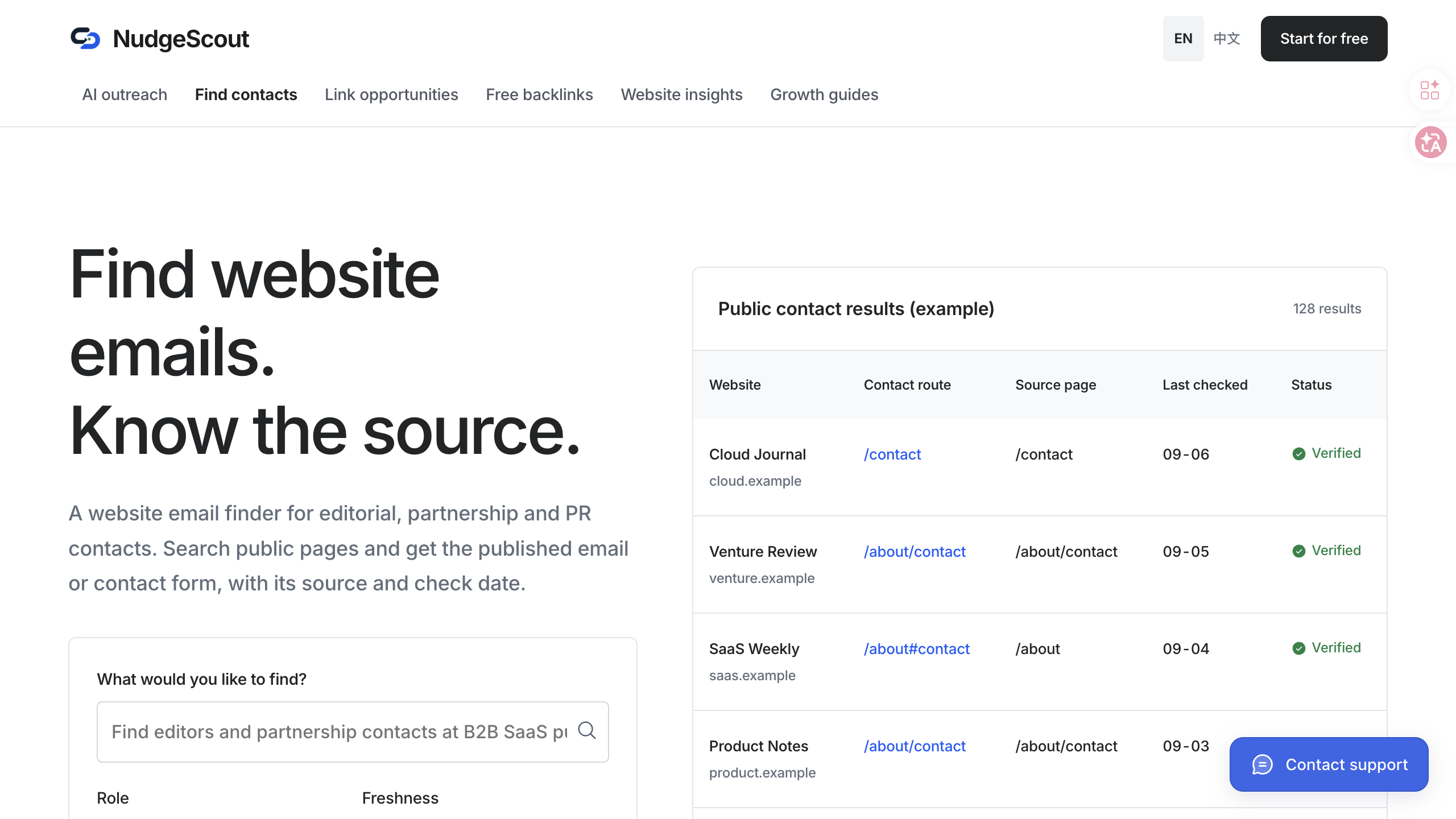Open Venture Review's /about/contact link

tap(915, 552)
